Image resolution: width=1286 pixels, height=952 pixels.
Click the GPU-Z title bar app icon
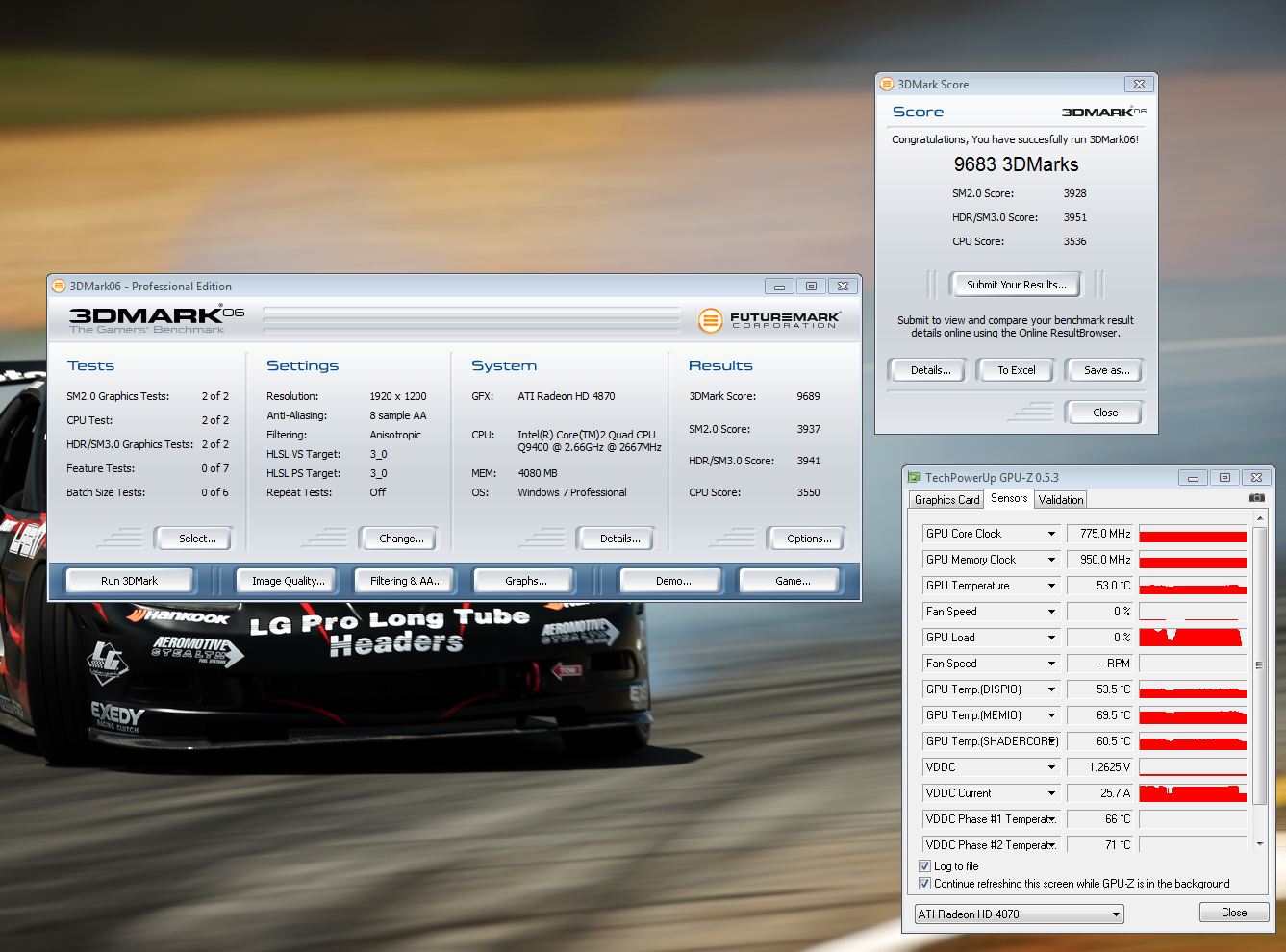pos(915,477)
